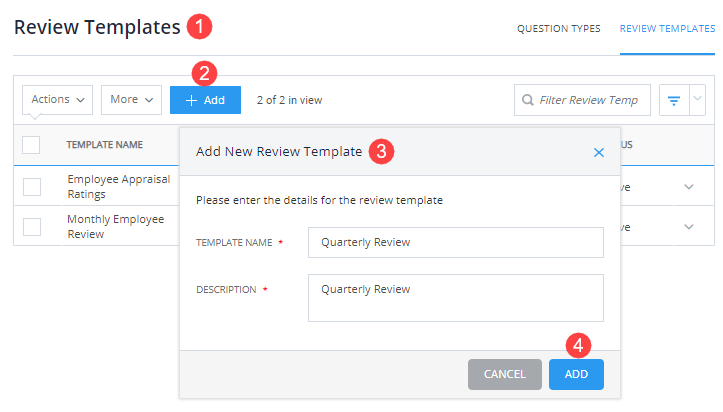Click the Template Name input field
The image size is (723, 412).
pos(456,242)
